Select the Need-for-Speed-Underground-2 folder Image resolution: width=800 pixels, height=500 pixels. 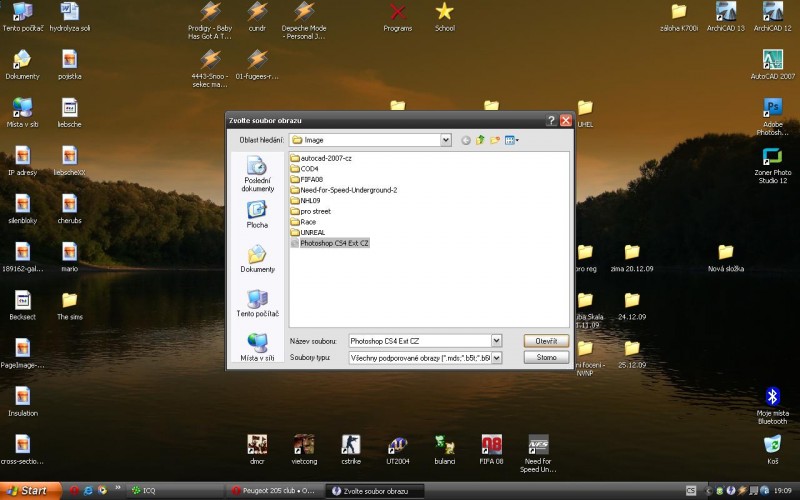(348, 190)
